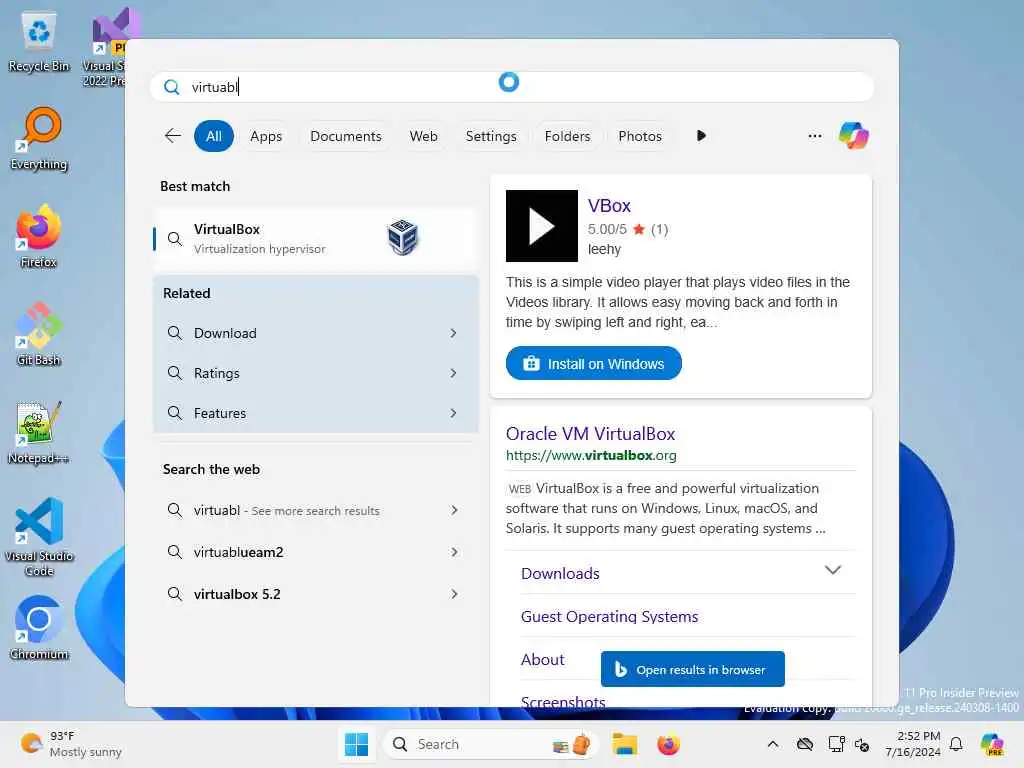Open the weather widget showing 93°F
This screenshot has width=1024, height=768.
click(71, 744)
